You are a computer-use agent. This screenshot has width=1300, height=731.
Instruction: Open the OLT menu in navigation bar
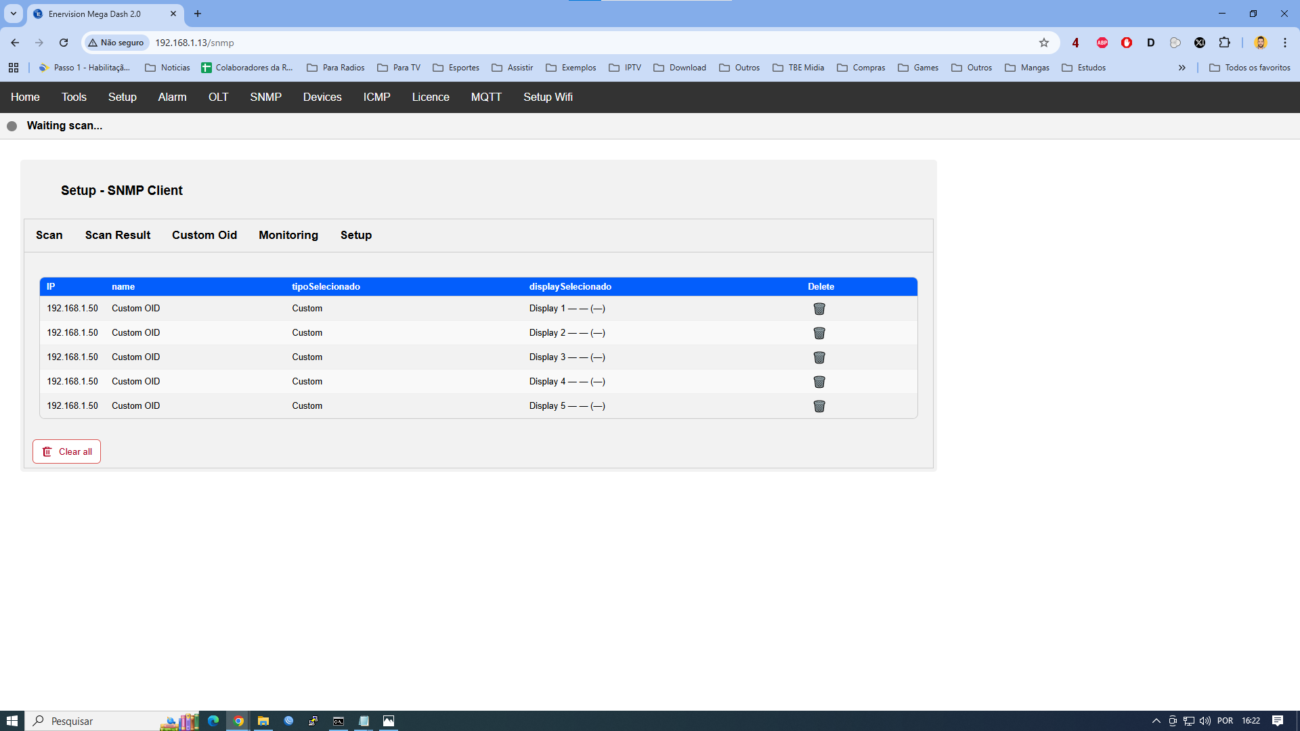click(x=218, y=97)
